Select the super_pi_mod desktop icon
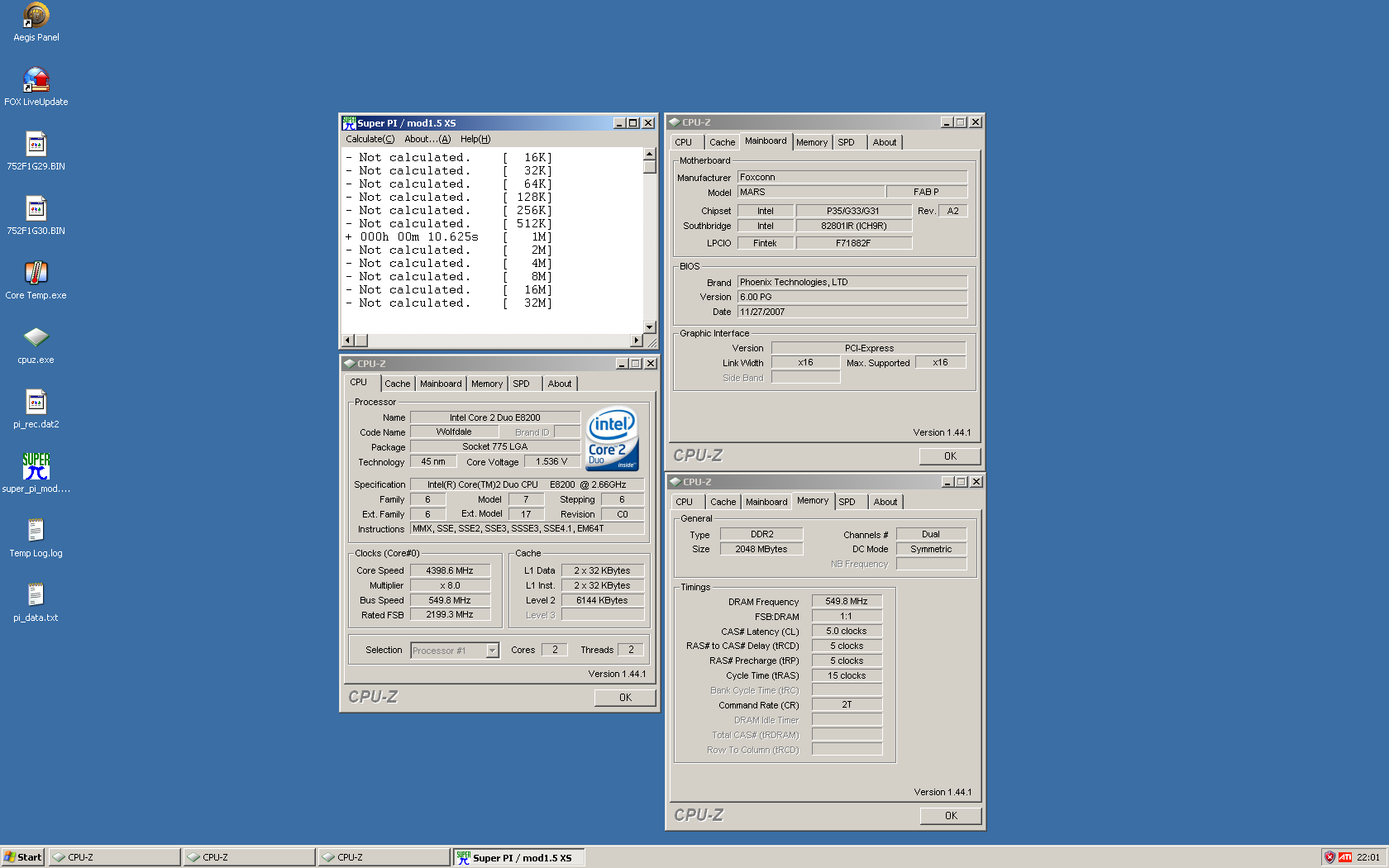The image size is (1389, 868). (x=36, y=474)
